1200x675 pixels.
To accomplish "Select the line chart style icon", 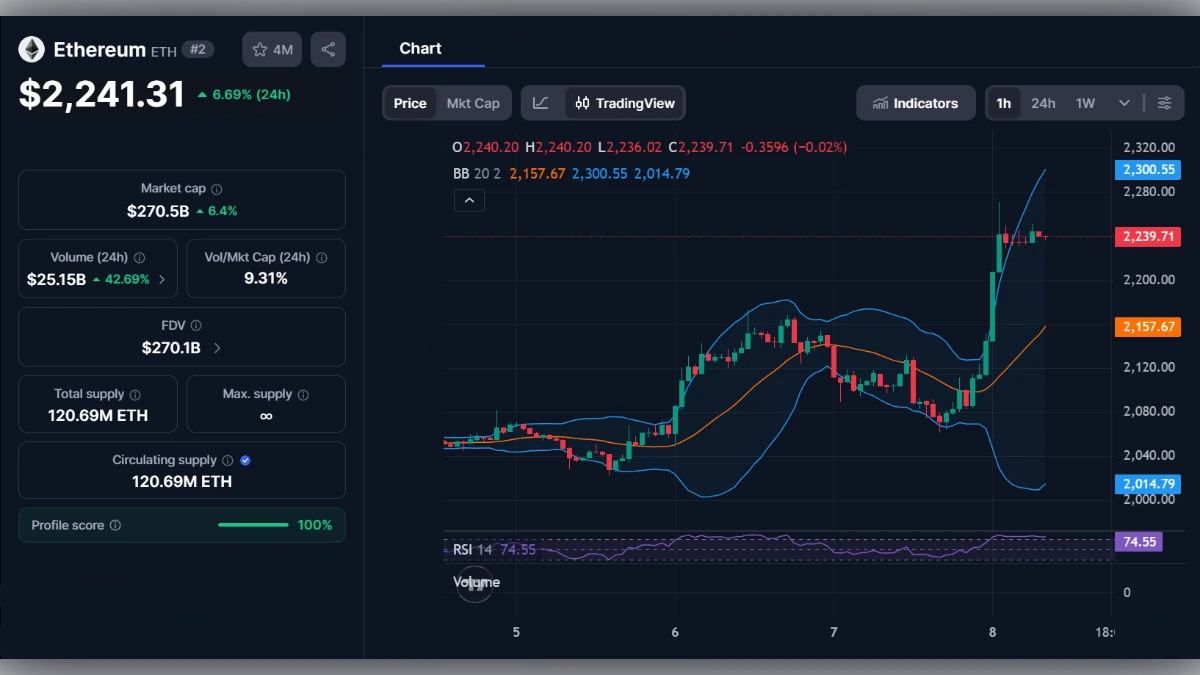I will click(x=541, y=102).
